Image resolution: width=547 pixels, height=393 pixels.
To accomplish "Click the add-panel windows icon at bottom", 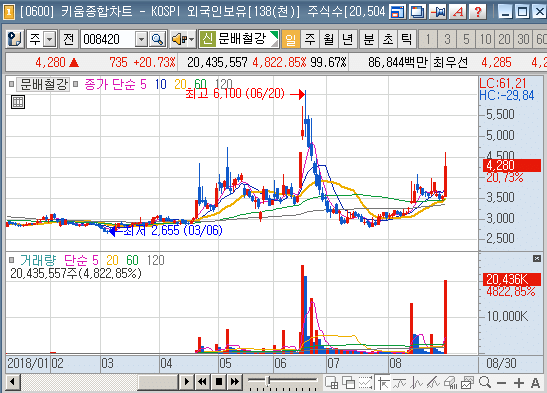I will 331,383.
